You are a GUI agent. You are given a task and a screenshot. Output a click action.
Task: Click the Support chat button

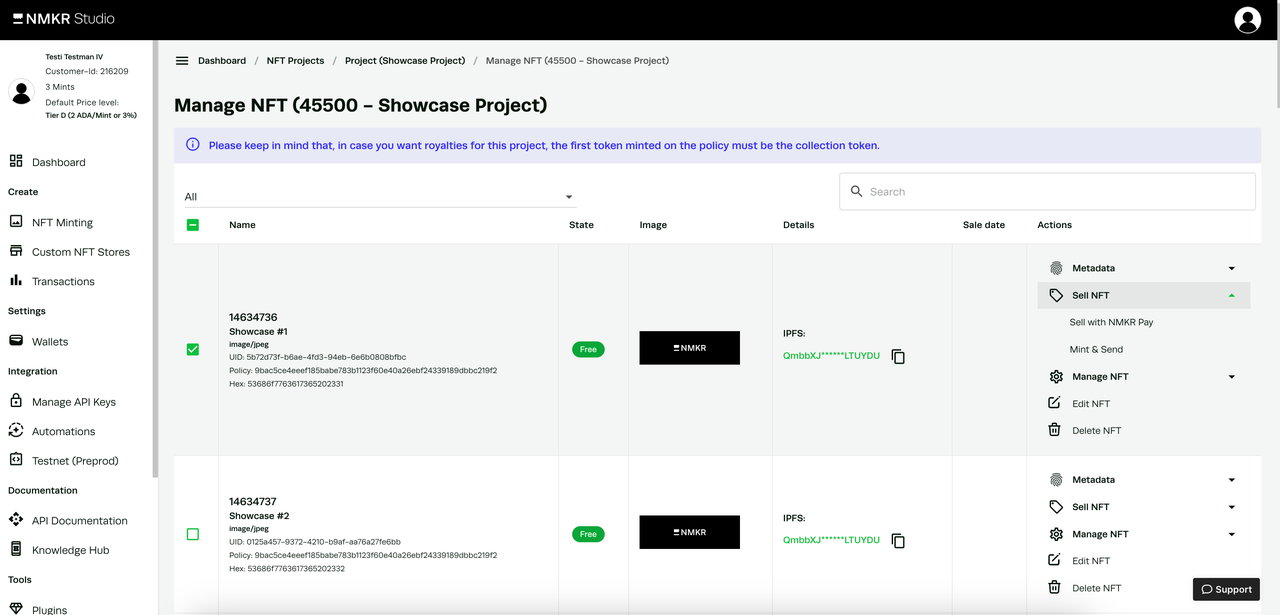coord(1226,589)
